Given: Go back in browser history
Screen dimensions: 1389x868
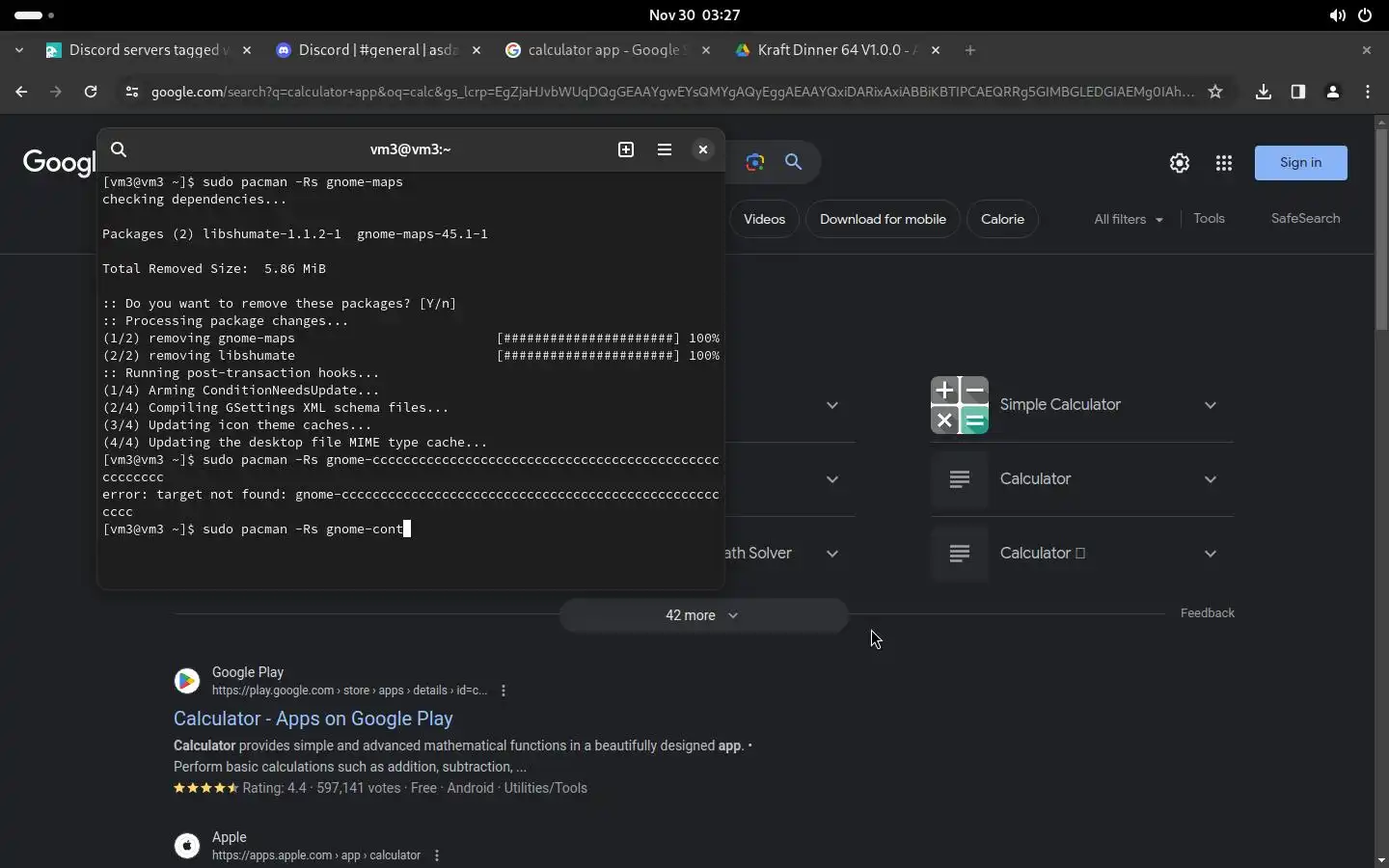Looking at the screenshot, I should [21, 92].
